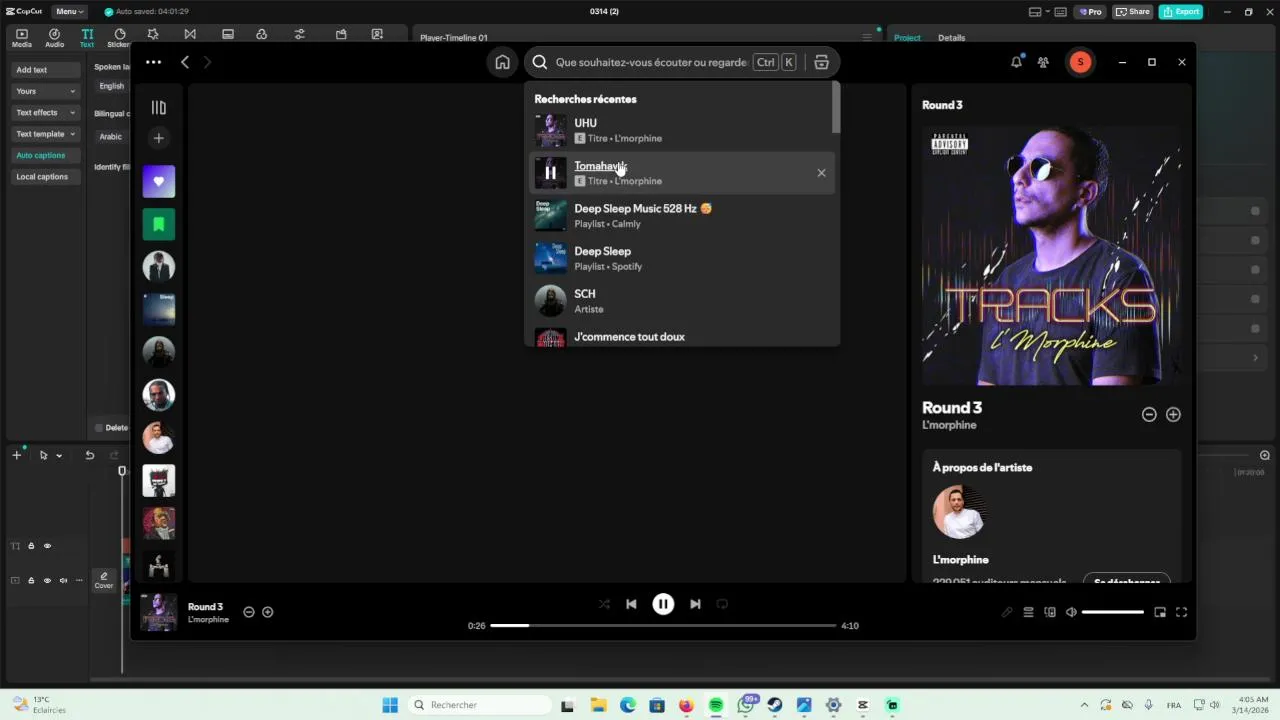Screen dimensions: 1280x720
Task: Click Add text in CapCut
Action: [45, 70]
